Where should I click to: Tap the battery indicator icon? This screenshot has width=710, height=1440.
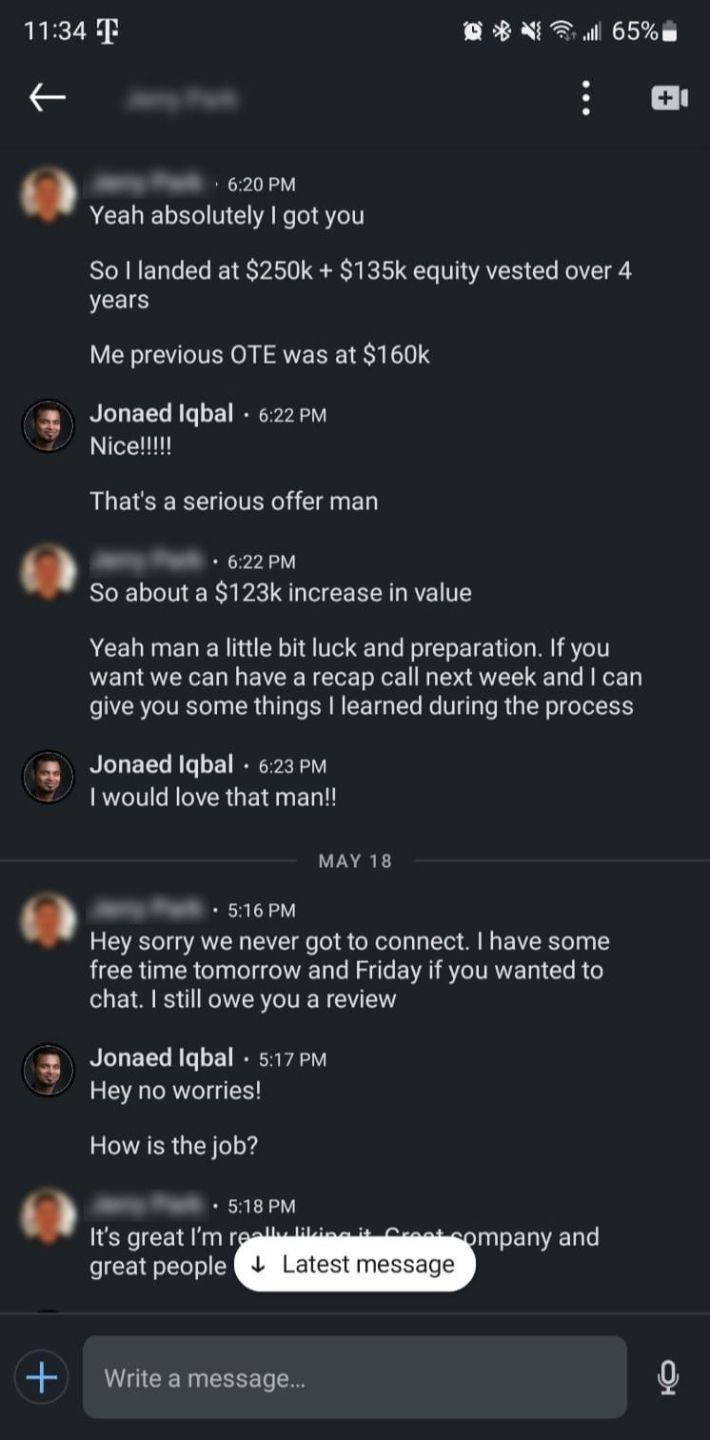tap(670, 32)
